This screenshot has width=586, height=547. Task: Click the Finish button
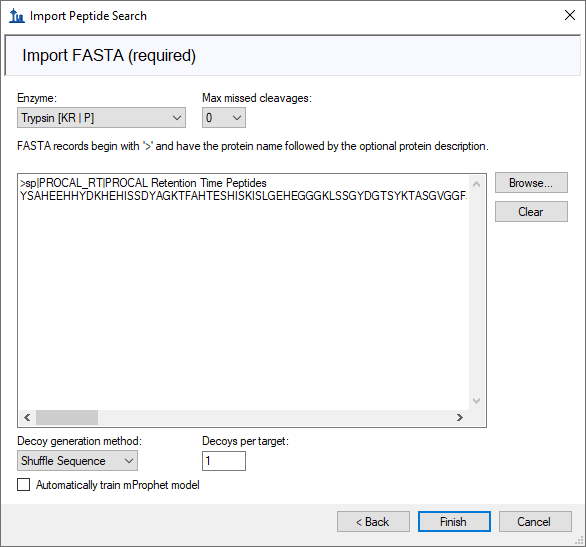[x=454, y=521]
